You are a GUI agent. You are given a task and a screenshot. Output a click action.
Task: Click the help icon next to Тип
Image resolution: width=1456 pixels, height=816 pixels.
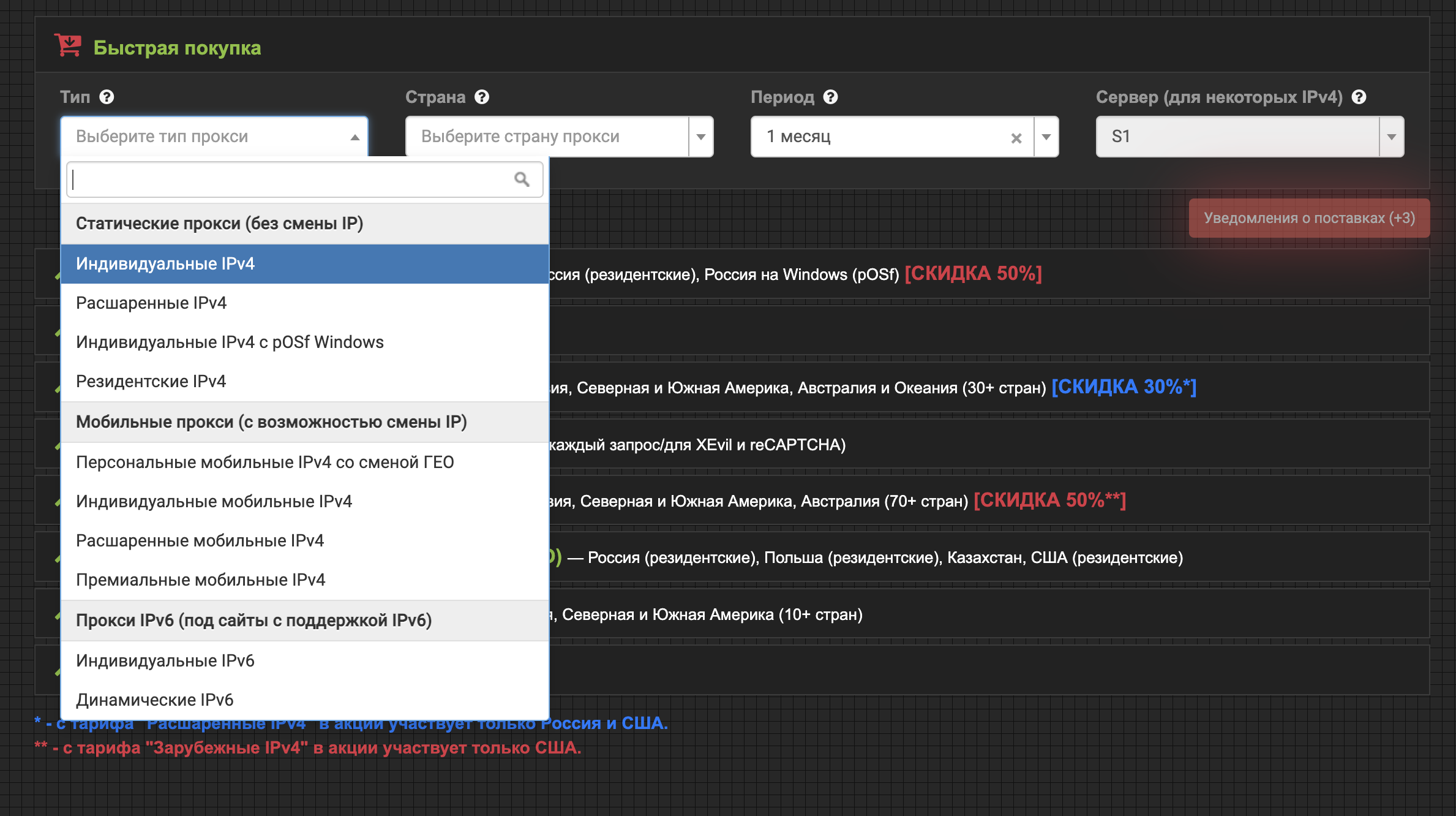107,97
